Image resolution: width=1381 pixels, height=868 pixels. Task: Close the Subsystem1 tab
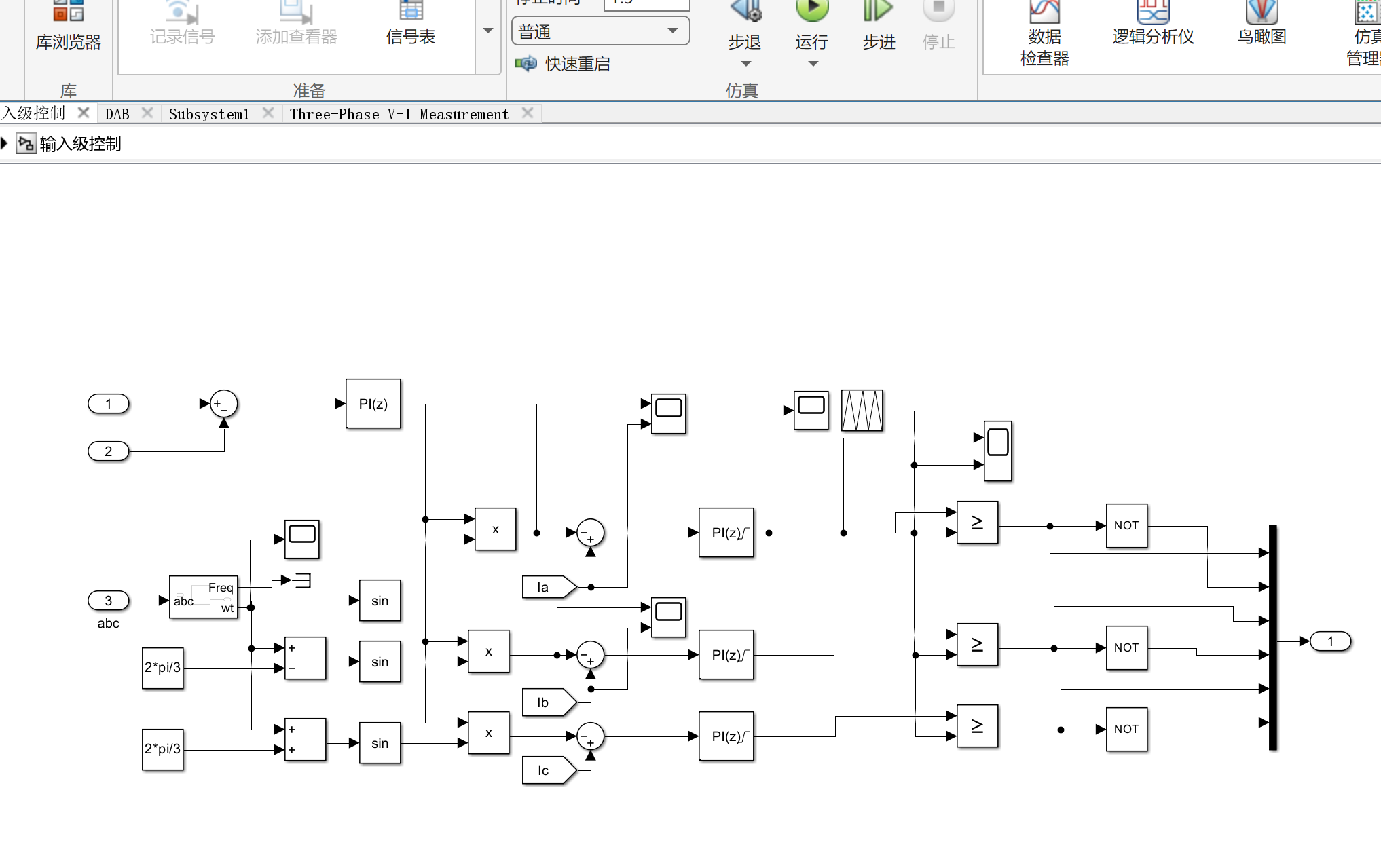[x=268, y=113]
